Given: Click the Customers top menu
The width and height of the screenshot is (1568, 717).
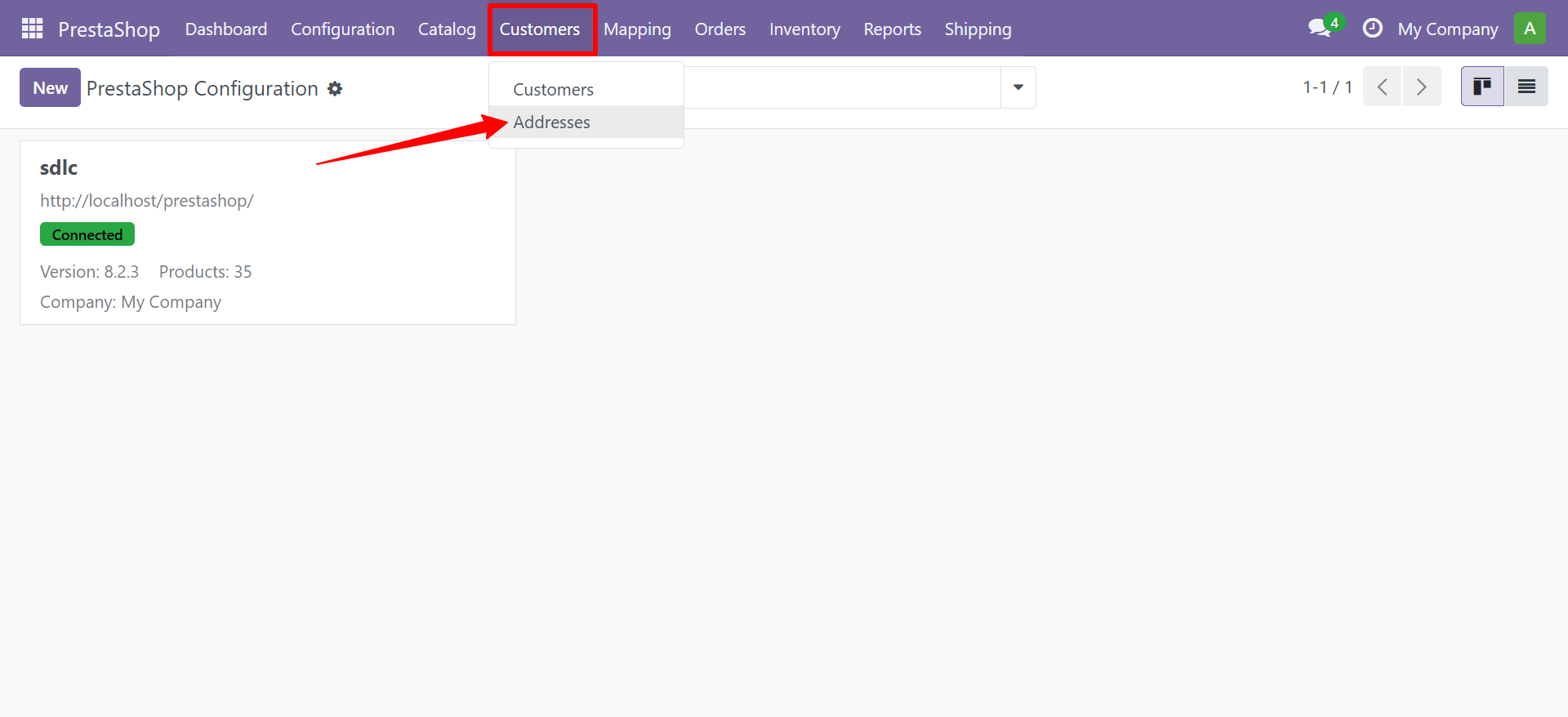Looking at the screenshot, I should [540, 29].
